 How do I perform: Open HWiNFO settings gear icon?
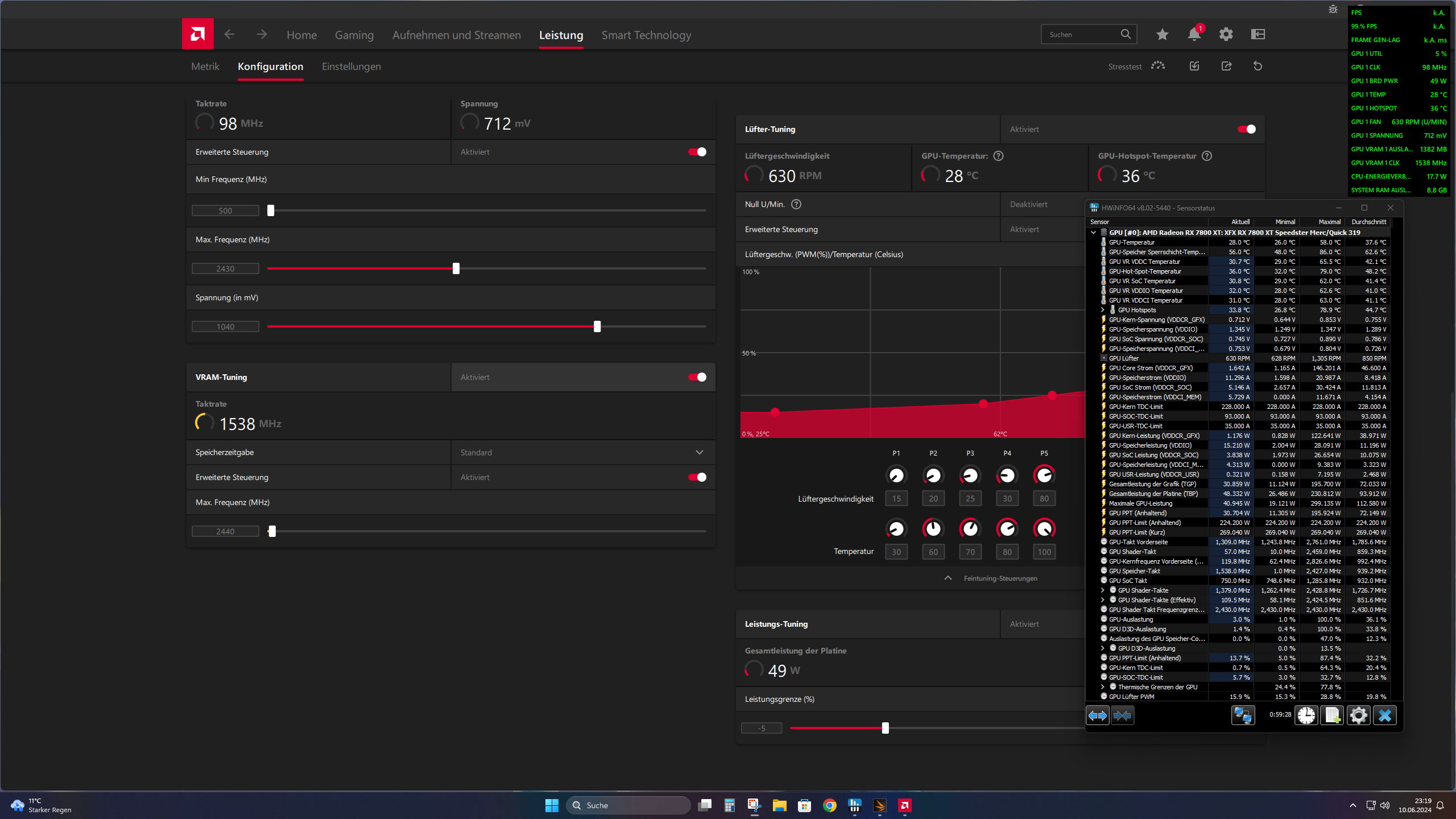[x=1358, y=715]
